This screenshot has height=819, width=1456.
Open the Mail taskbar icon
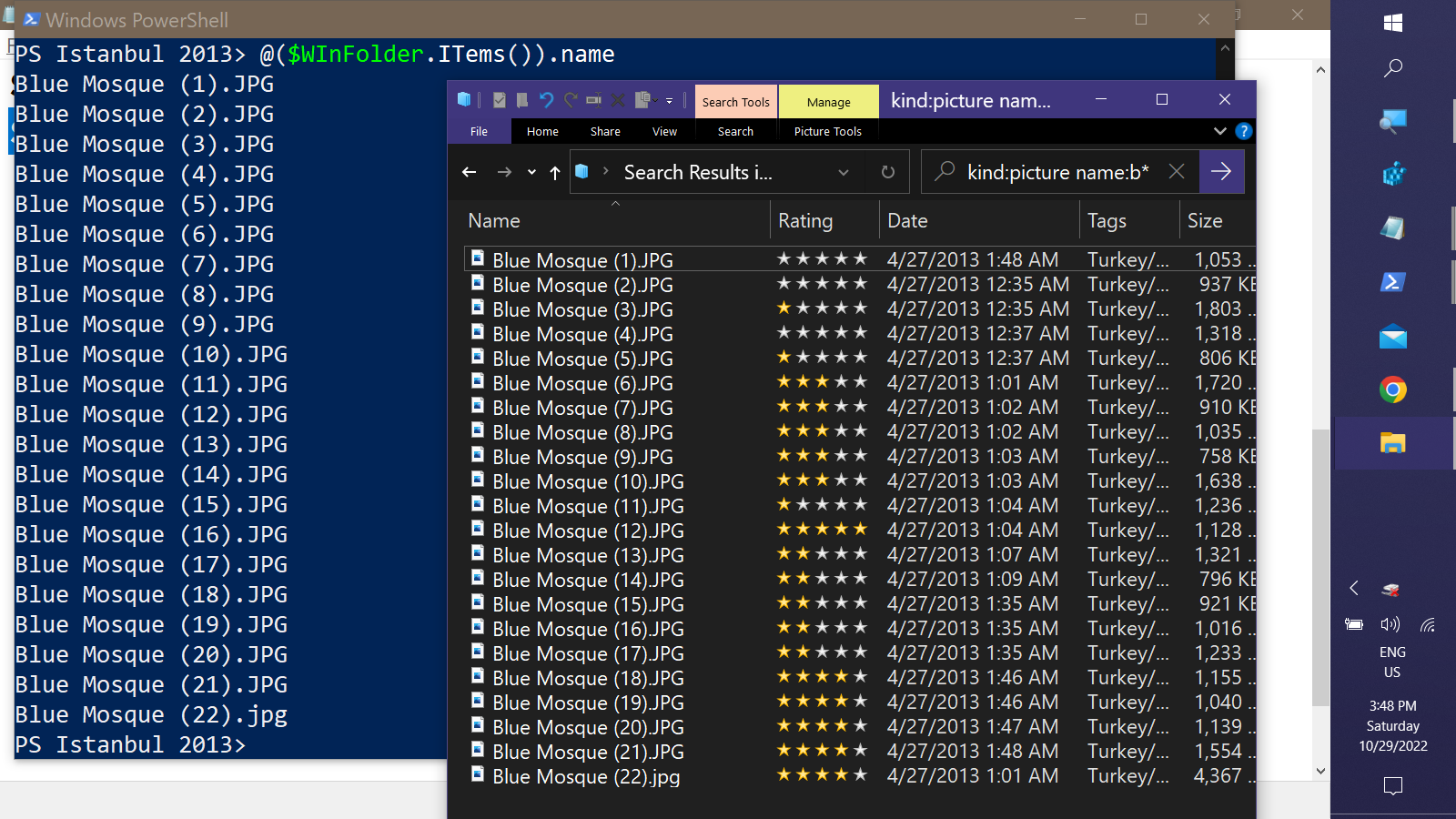tap(1392, 337)
